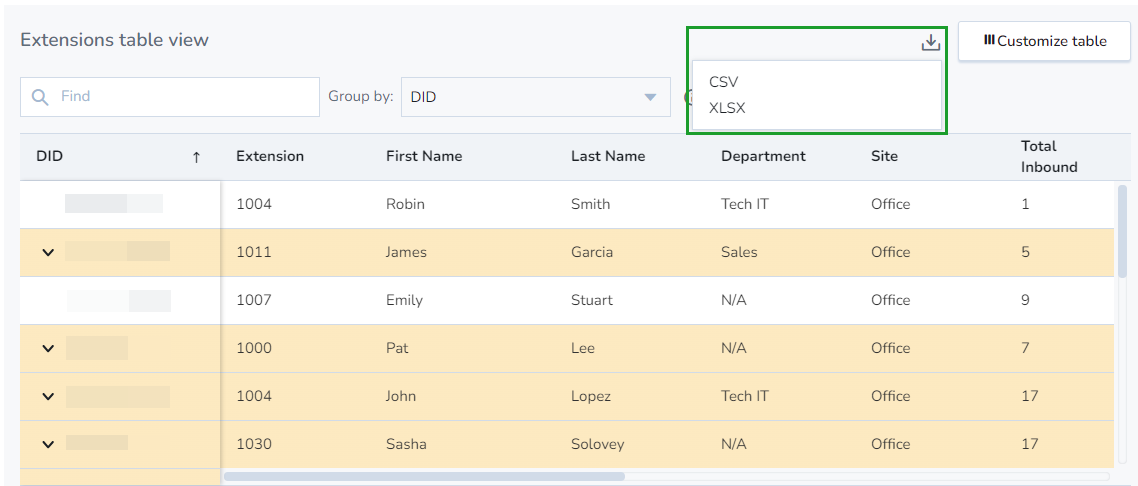Image resolution: width=1138 pixels, height=486 pixels.
Task: Select the first name Sasha cell
Action: pos(406,444)
